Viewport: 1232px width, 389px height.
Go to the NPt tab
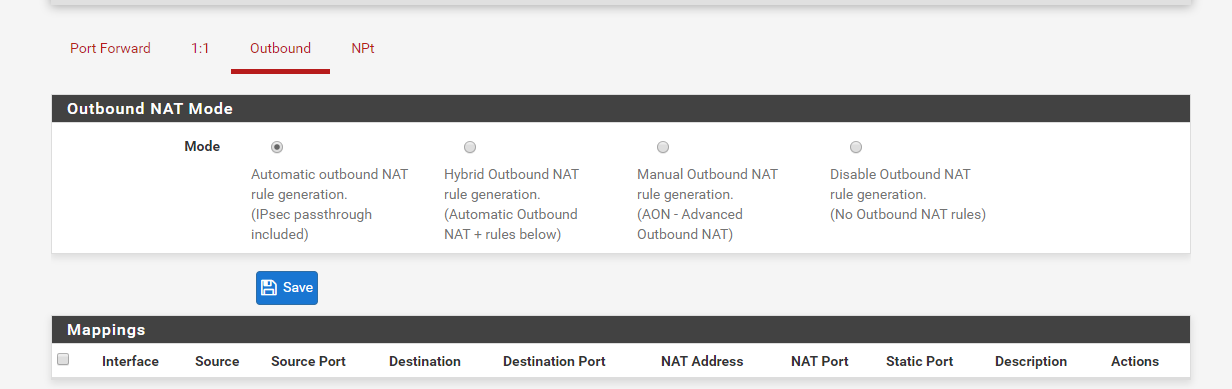click(x=363, y=48)
